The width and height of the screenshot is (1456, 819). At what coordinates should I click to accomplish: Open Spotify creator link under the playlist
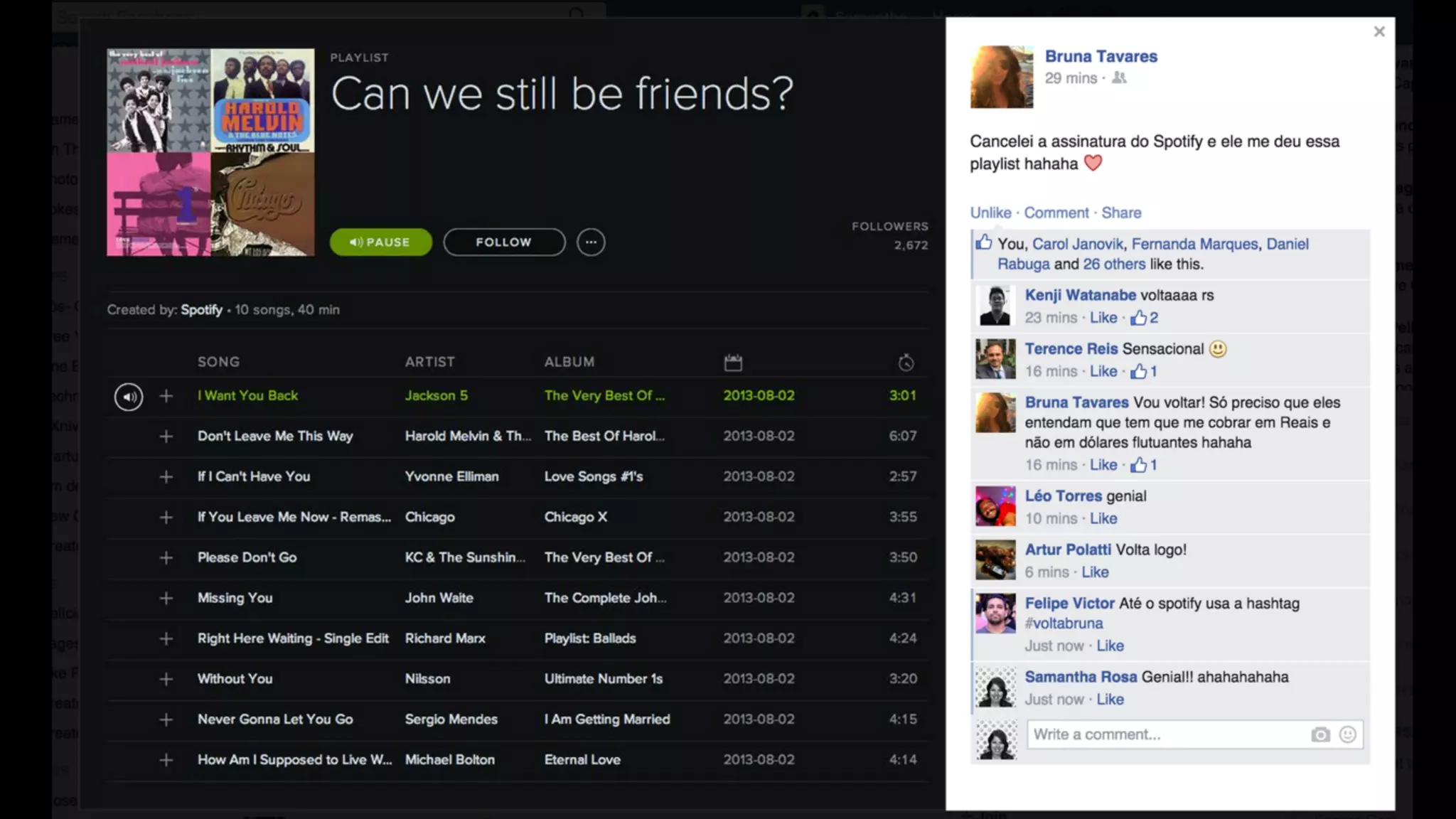(201, 310)
